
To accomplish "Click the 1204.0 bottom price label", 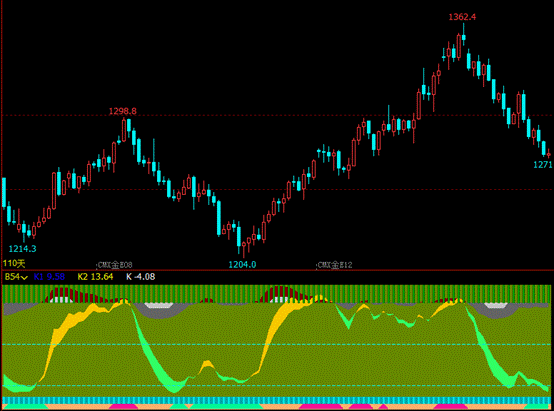I will point(242,264).
